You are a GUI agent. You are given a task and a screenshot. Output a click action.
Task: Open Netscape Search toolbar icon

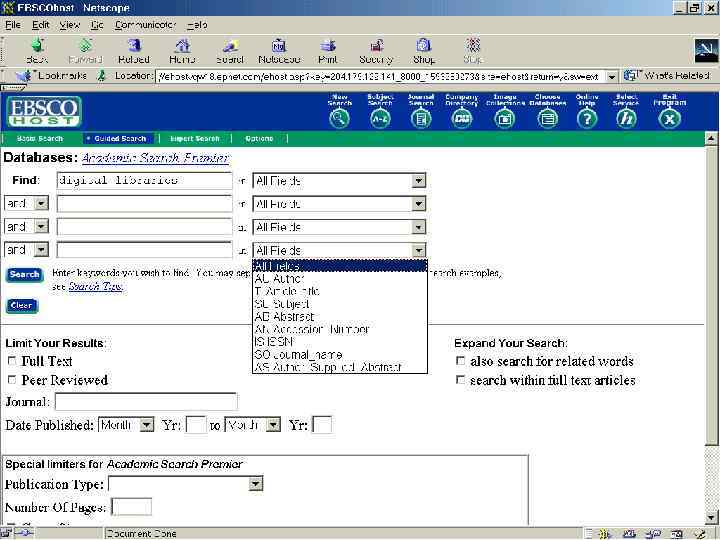(x=231, y=45)
